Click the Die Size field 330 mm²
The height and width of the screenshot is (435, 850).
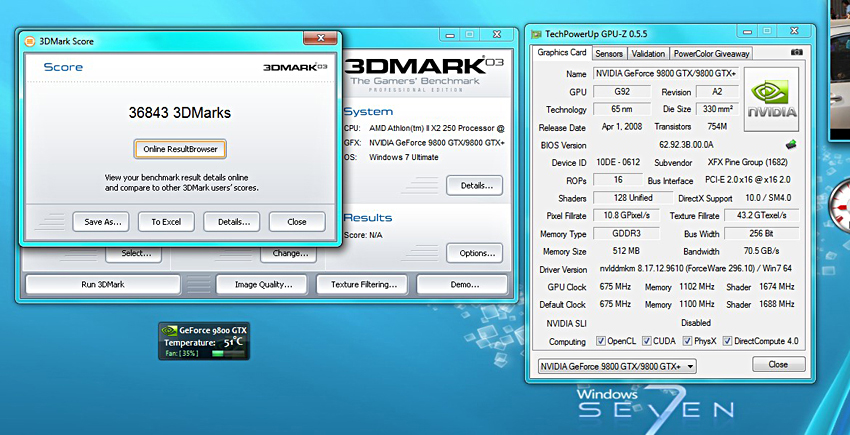point(717,109)
